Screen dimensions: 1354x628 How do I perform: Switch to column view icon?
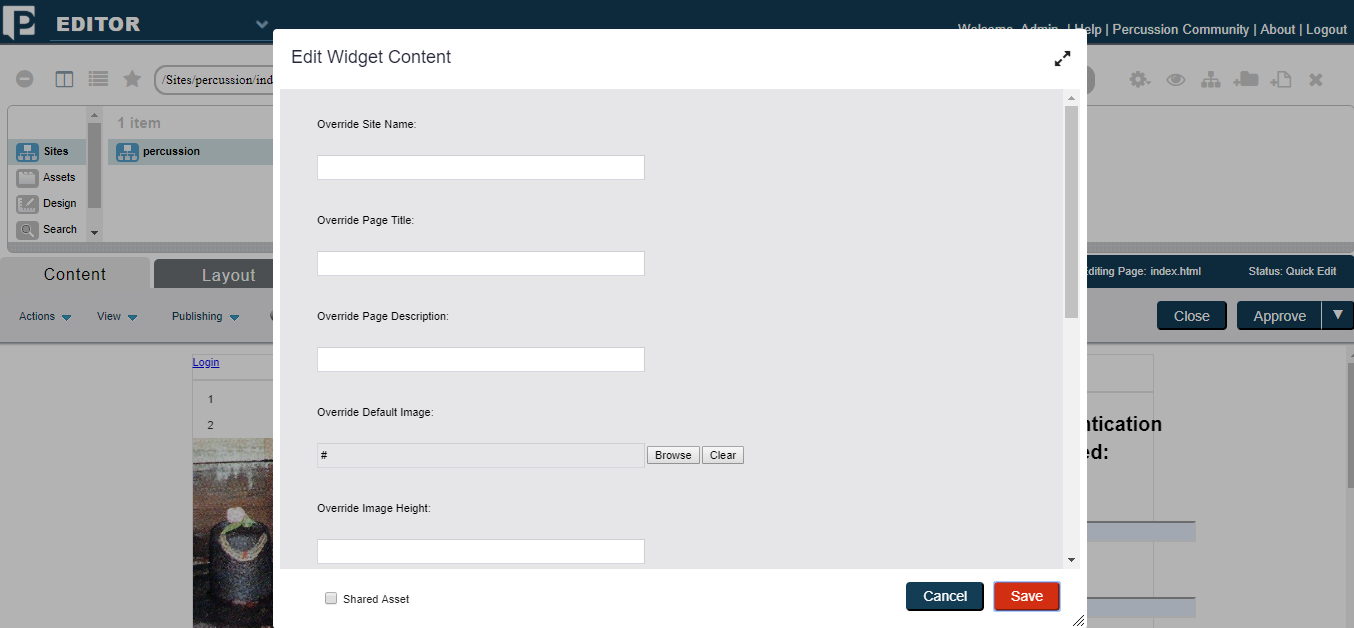click(x=64, y=79)
